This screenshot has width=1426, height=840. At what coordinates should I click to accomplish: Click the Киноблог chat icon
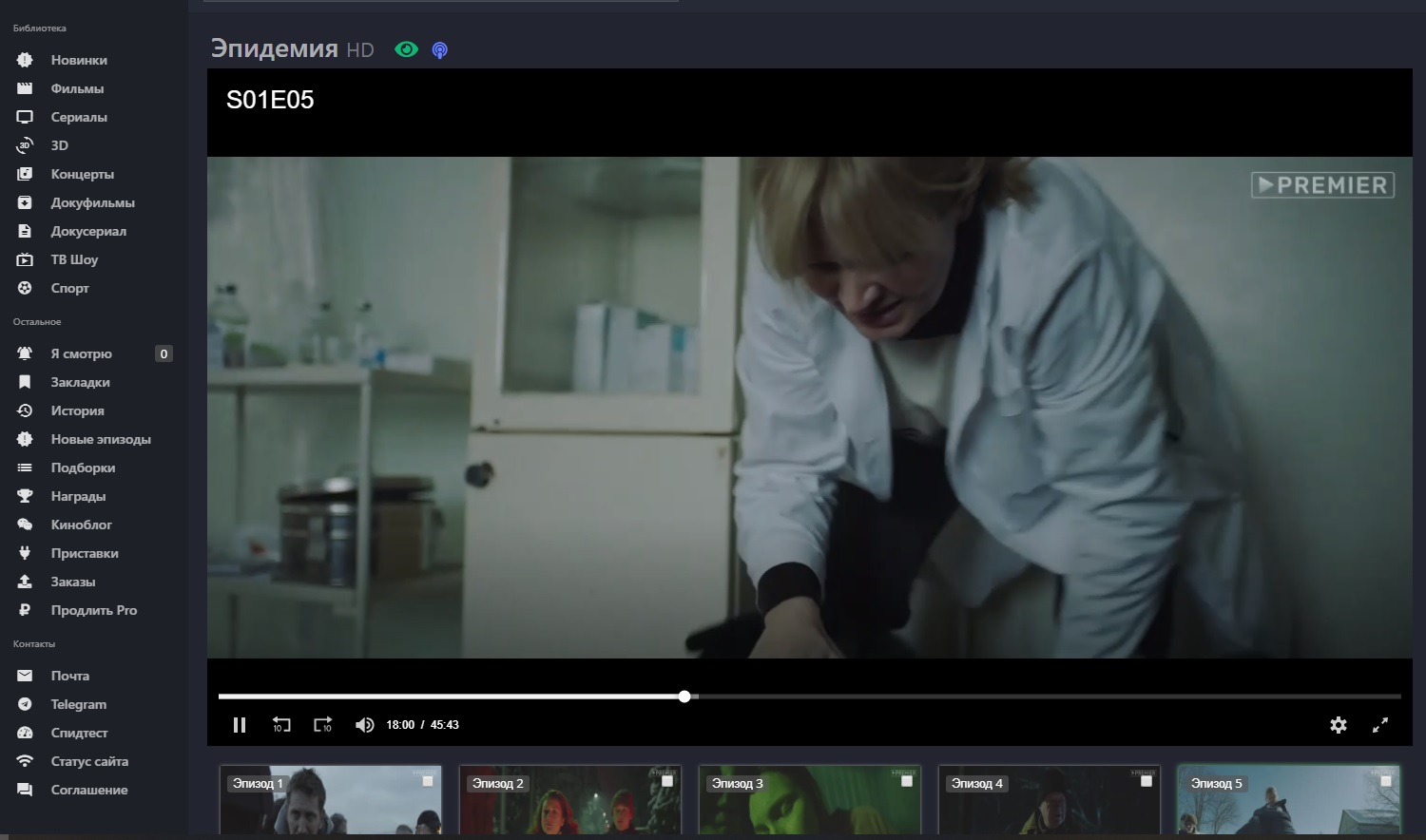(25, 525)
